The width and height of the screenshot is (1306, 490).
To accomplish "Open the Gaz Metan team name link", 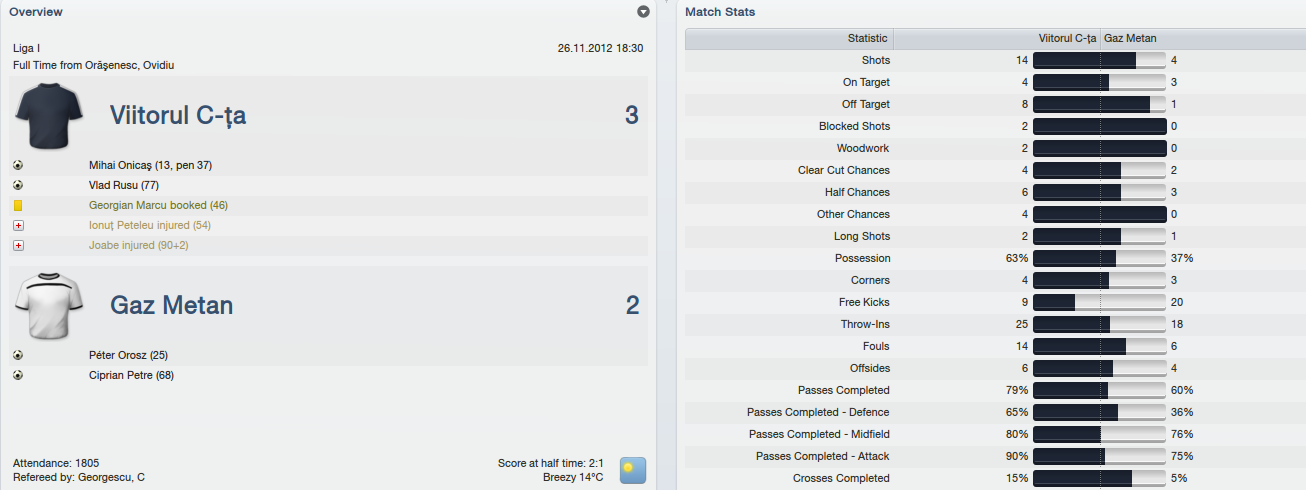I will [x=171, y=305].
